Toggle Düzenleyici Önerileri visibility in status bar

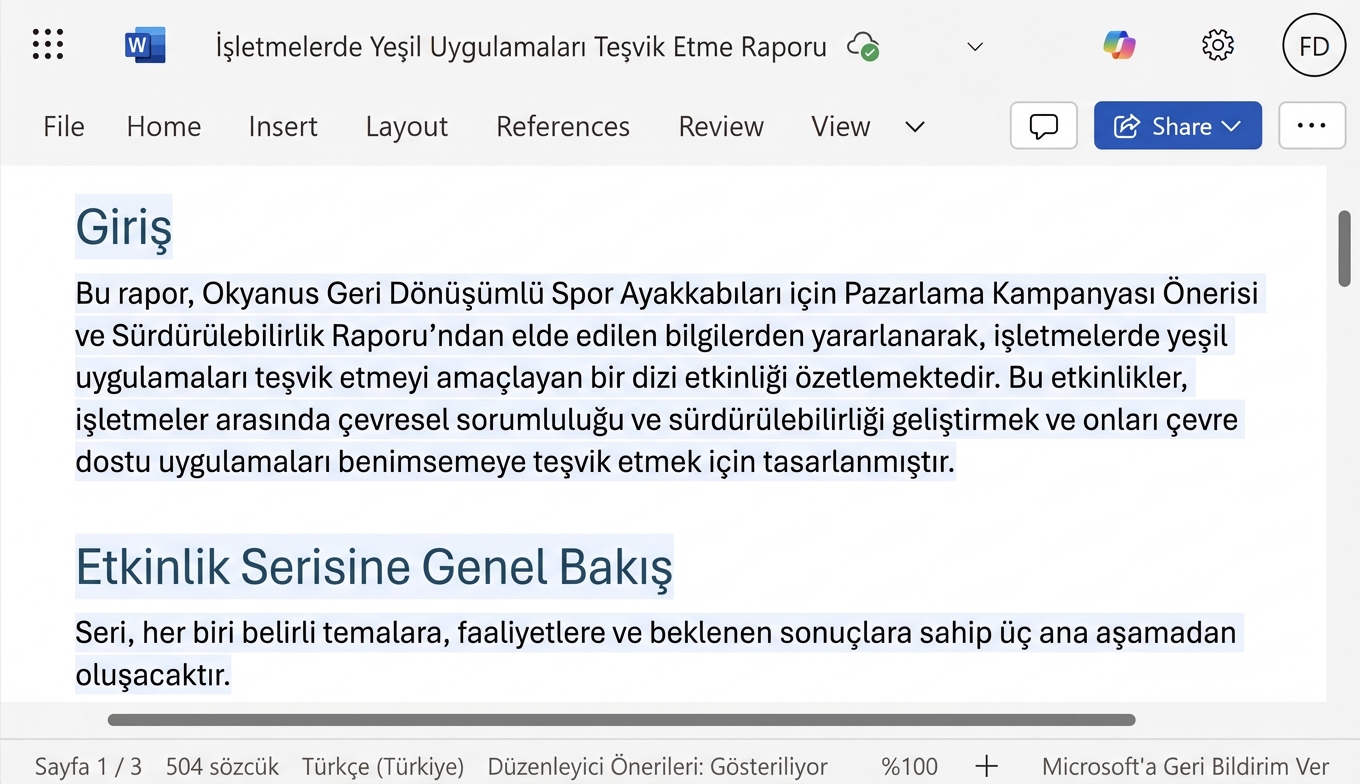tap(657, 766)
